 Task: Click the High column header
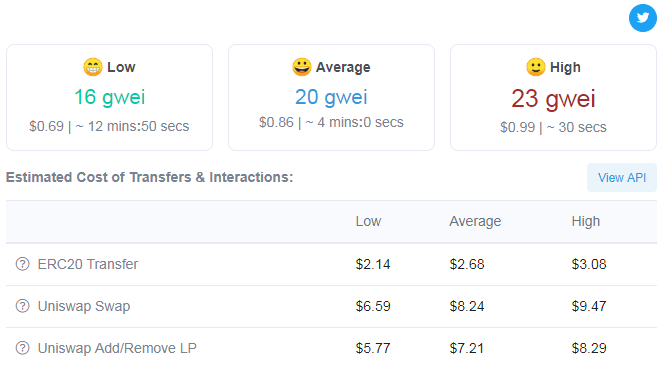click(585, 221)
